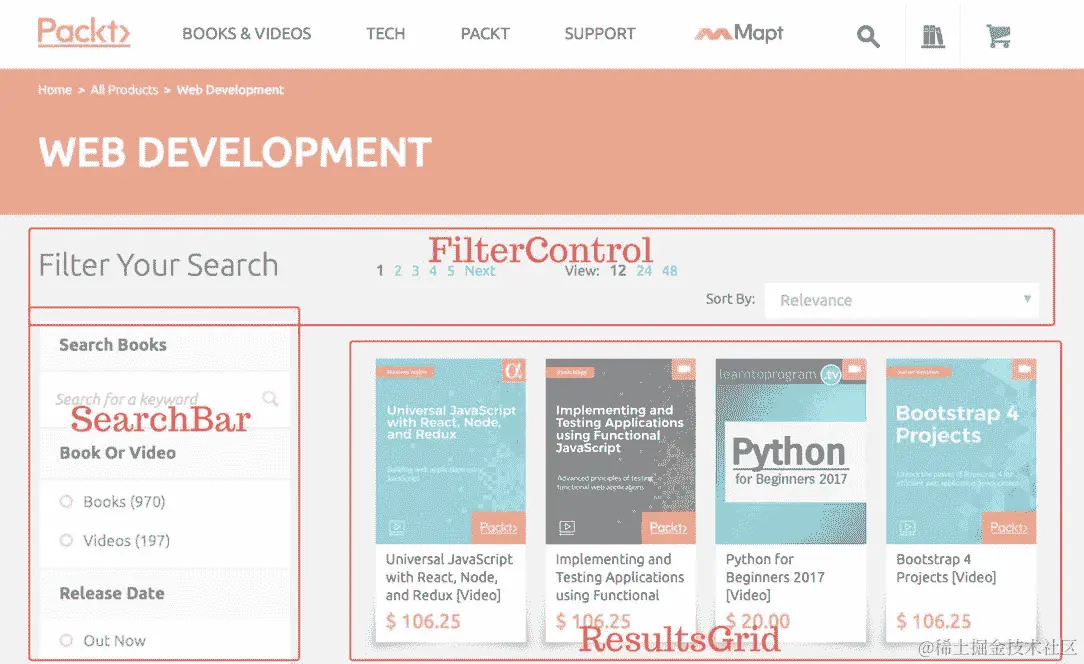Open the search magnifier icon in header
This screenshot has width=1084, height=664.
[x=868, y=36]
